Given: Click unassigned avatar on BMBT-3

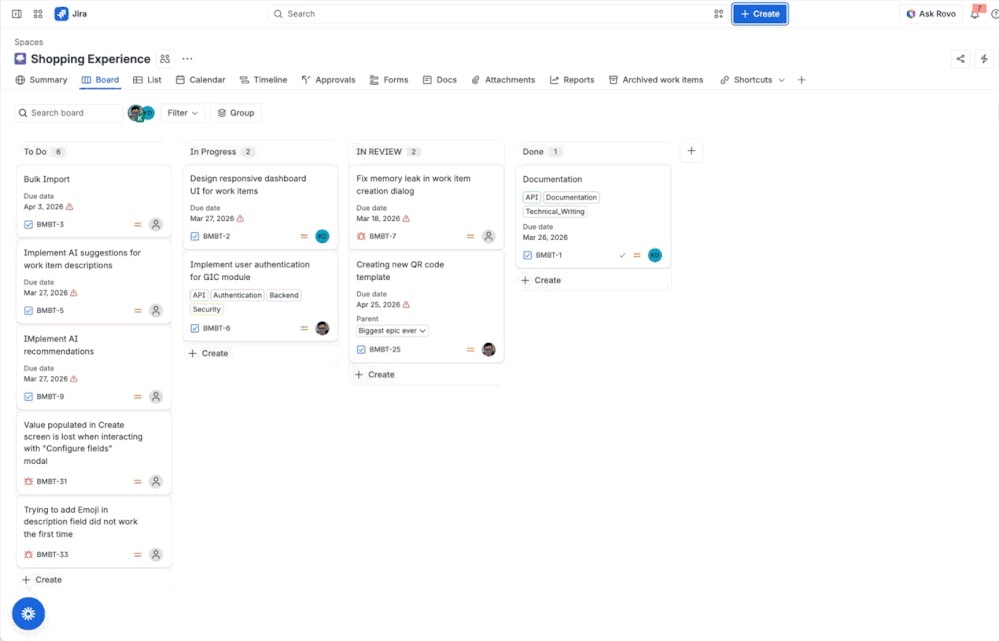Looking at the screenshot, I should pos(155,224).
